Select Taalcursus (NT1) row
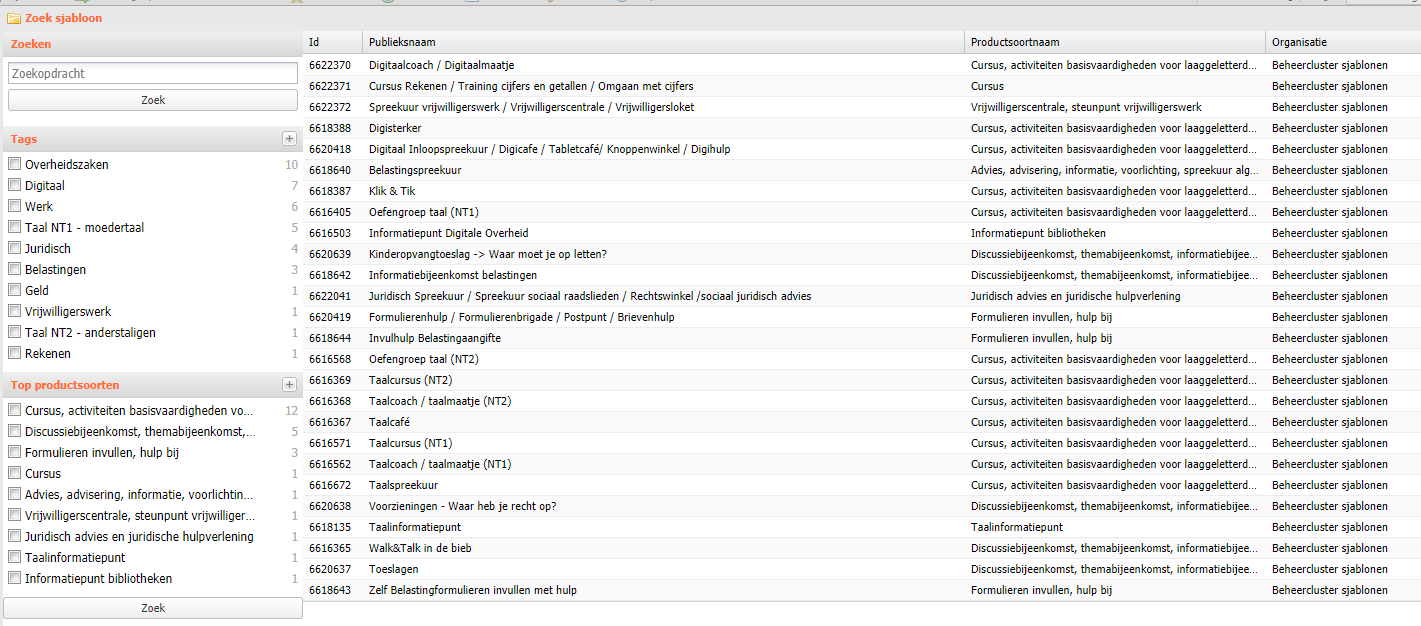 point(862,443)
